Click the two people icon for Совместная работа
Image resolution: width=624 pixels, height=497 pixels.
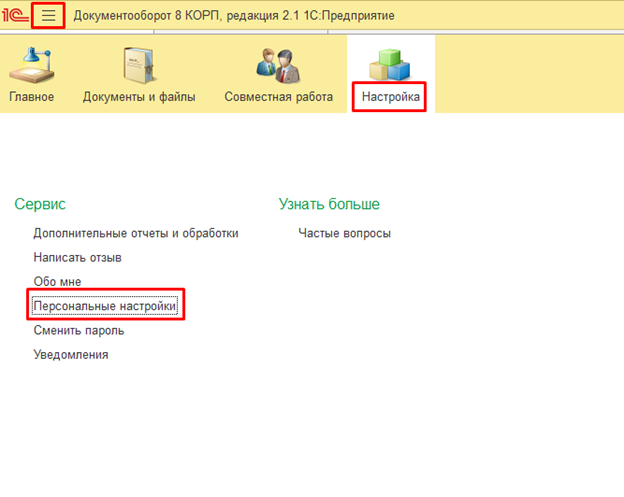coord(279,65)
